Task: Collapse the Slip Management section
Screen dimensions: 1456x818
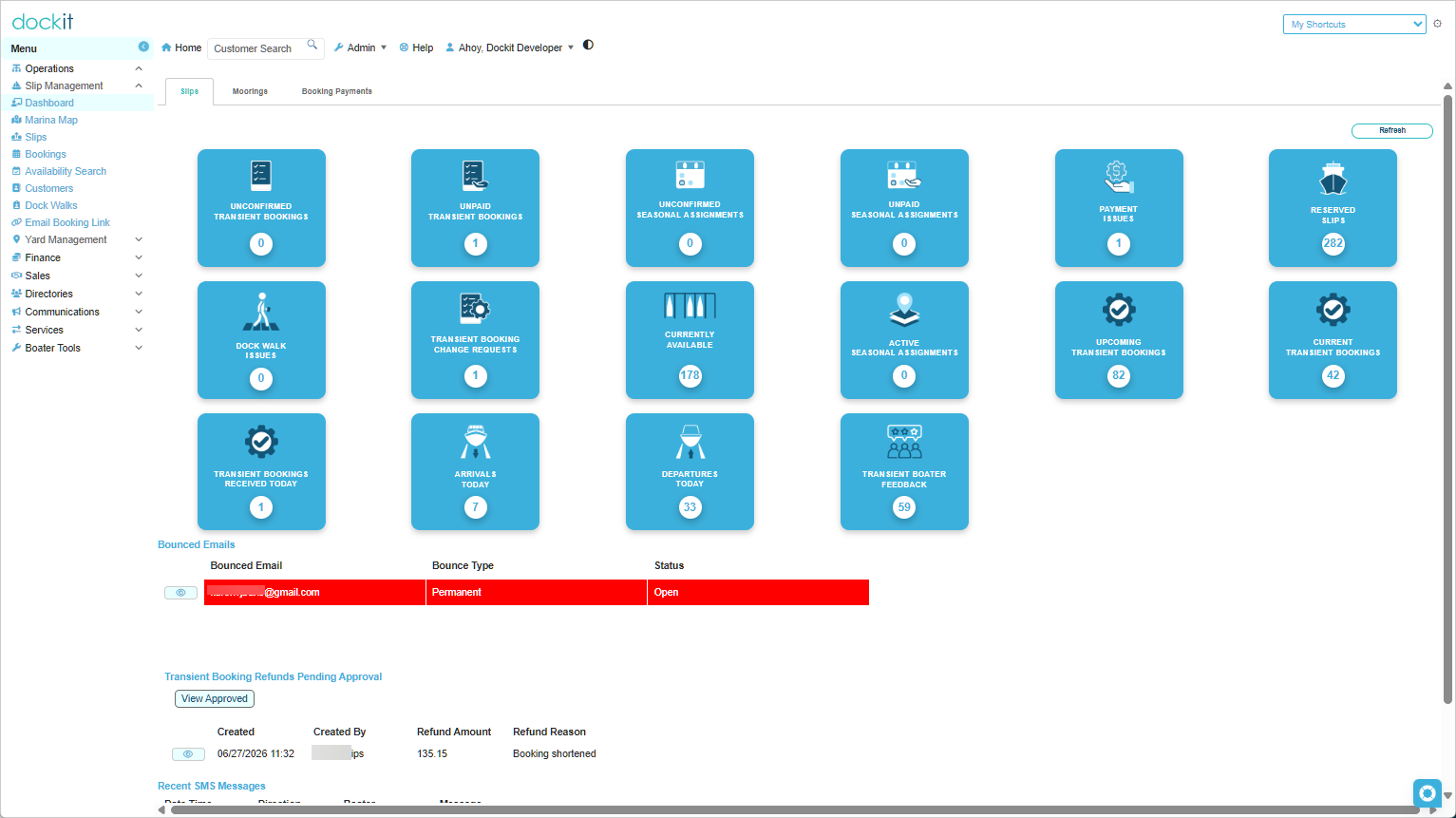Action: point(139,86)
